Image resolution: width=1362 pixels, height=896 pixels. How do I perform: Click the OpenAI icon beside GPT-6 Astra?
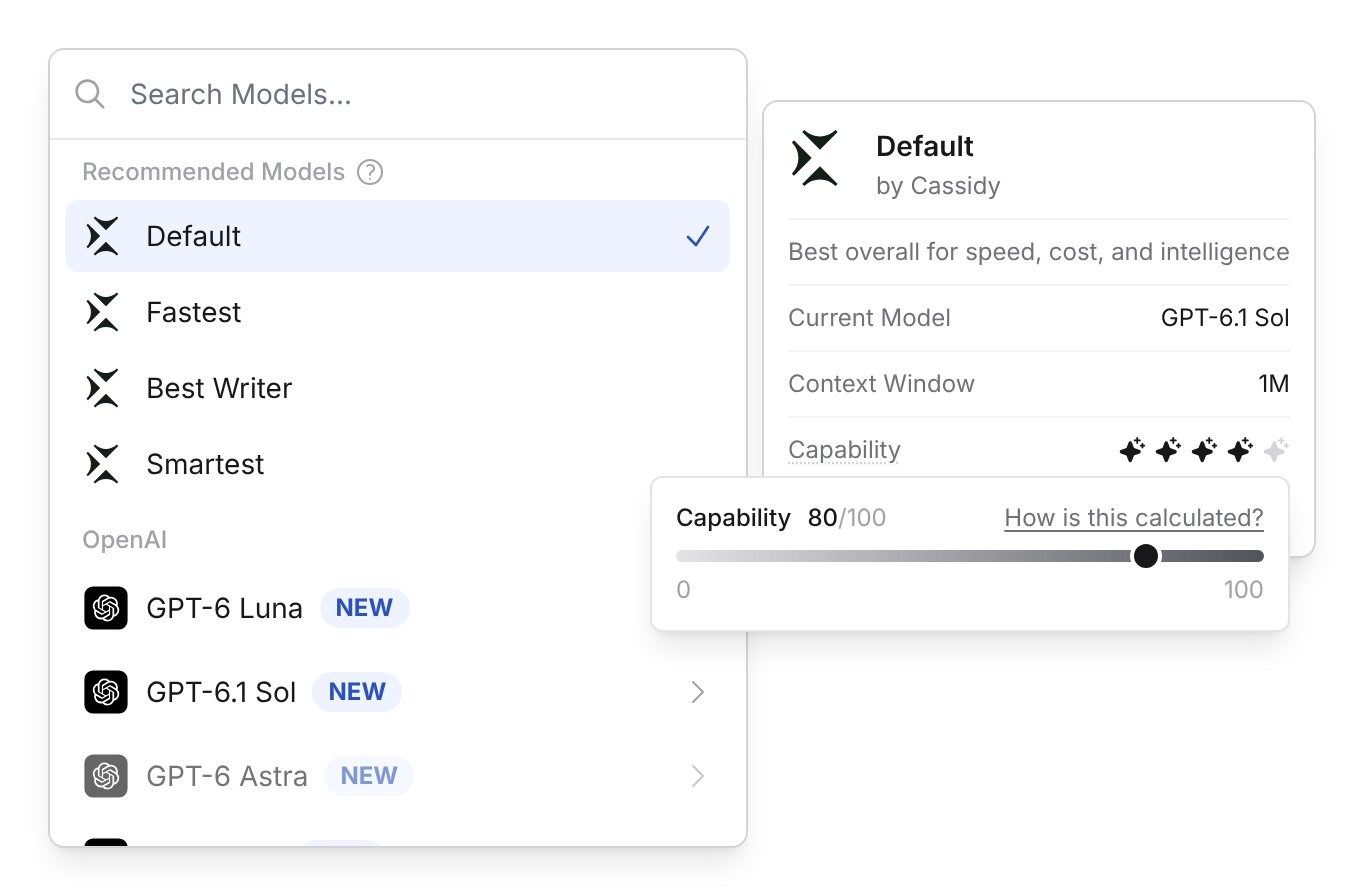coord(106,776)
